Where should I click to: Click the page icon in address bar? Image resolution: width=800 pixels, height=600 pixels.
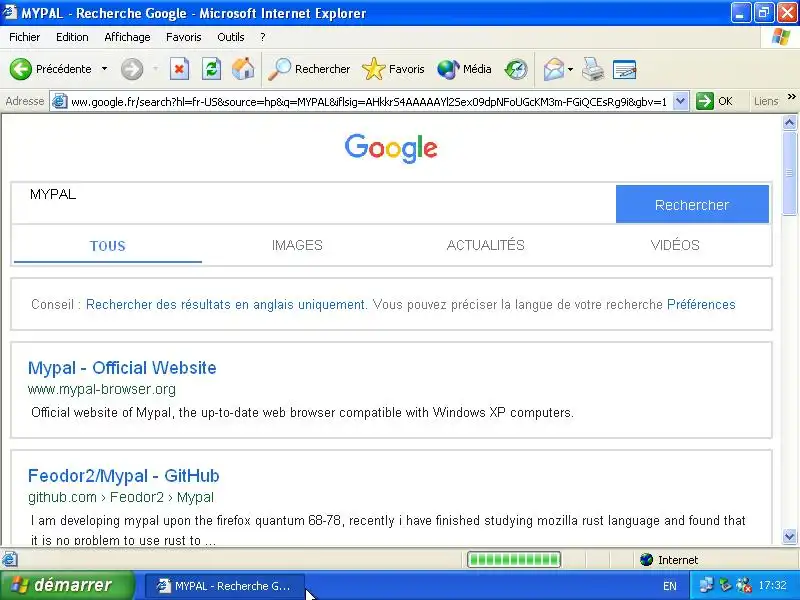tap(60, 102)
